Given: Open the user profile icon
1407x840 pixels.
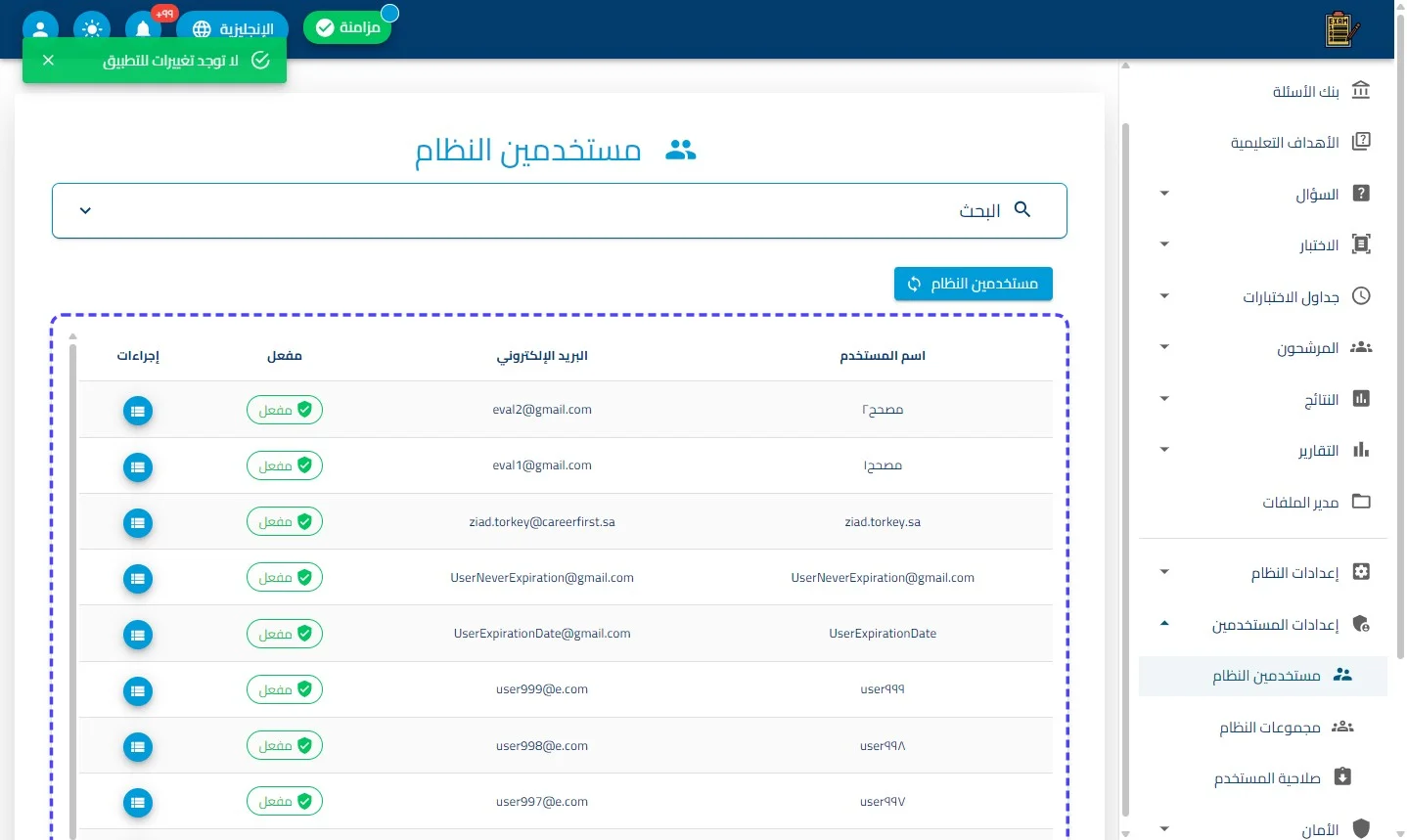Looking at the screenshot, I should click(40, 29).
